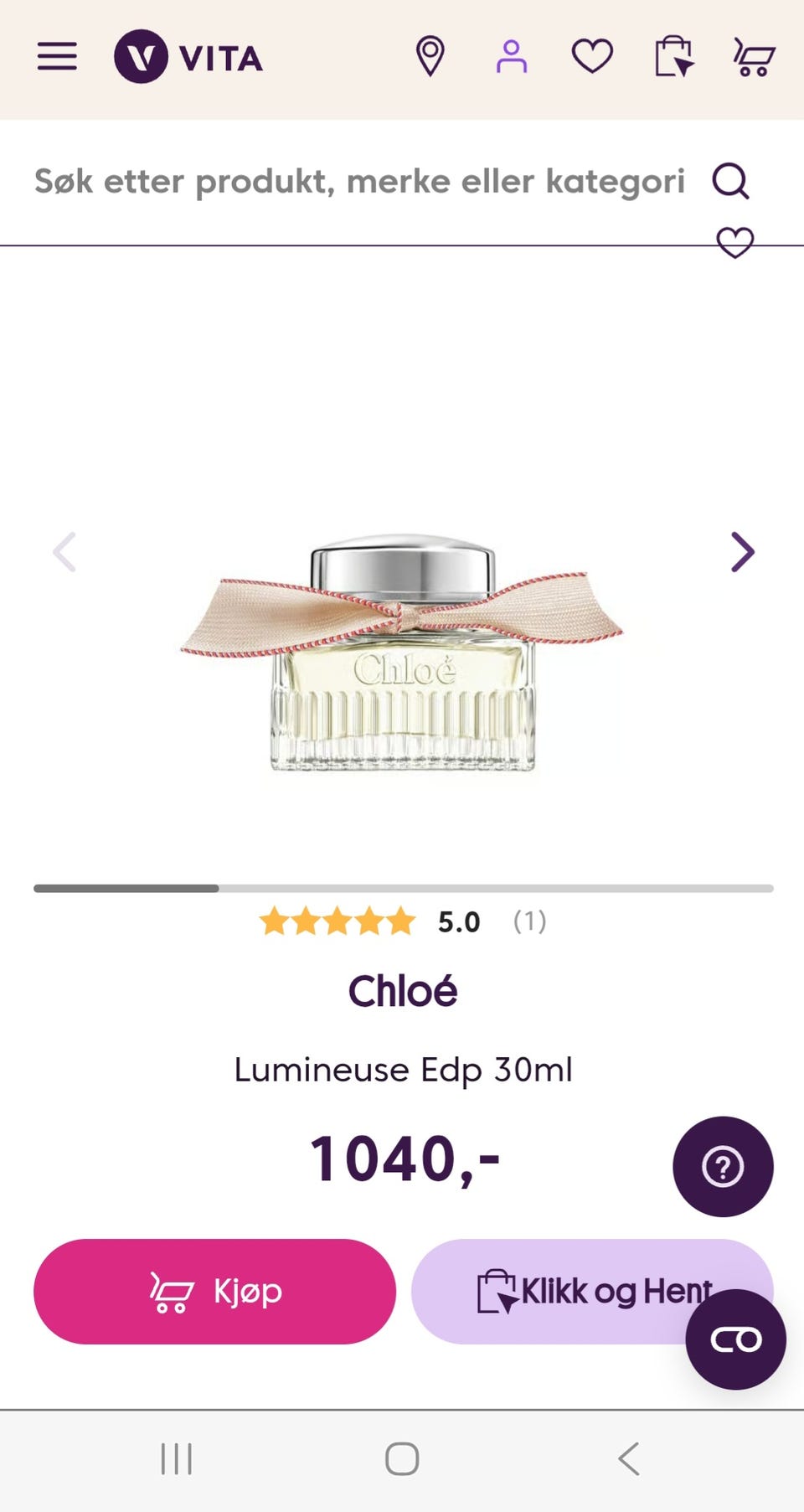Add product to wishlist heart toggle
Viewport: 804px width, 1512px height.
735,243
